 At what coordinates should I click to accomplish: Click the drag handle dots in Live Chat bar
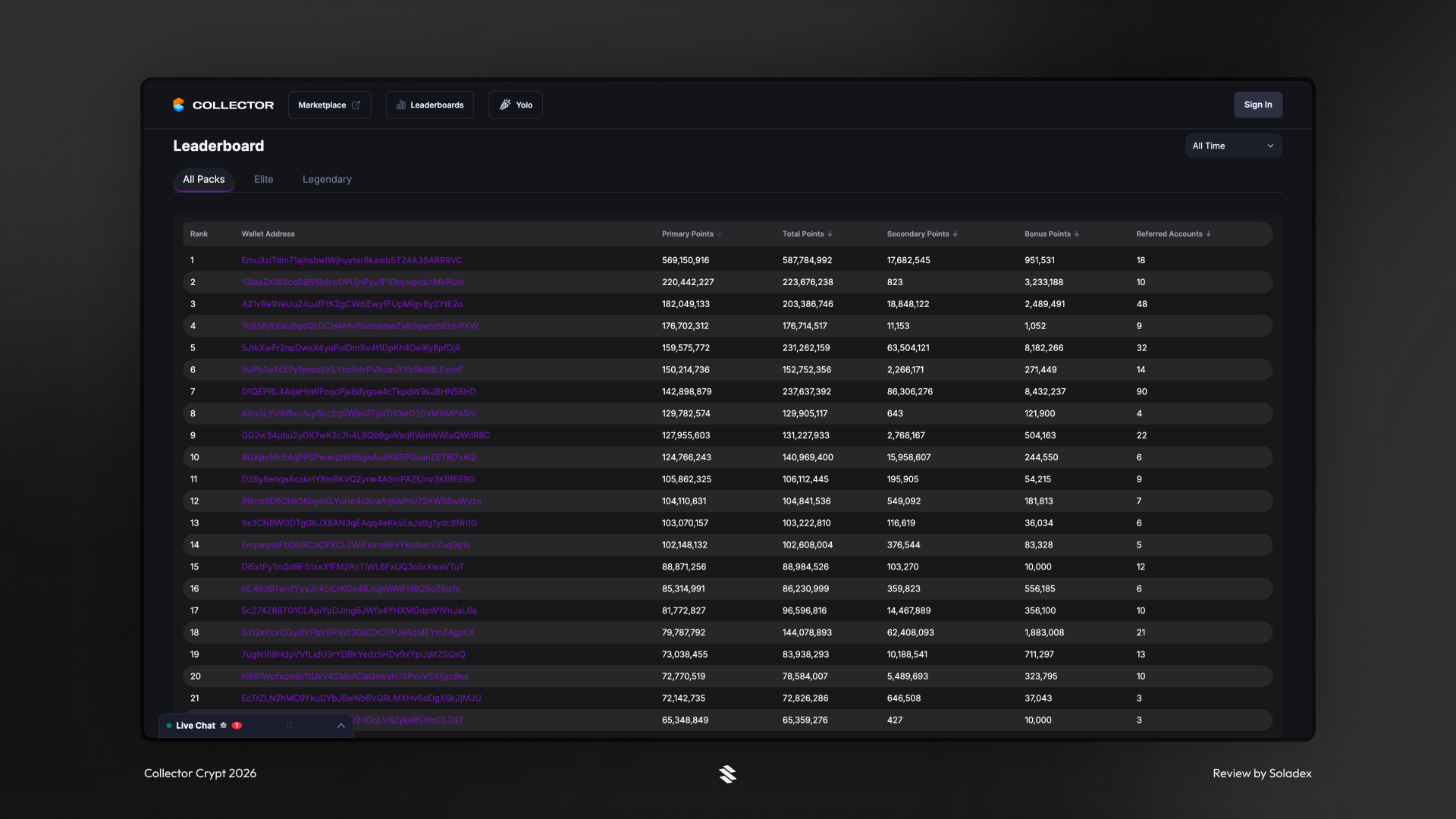coord(289,726)
